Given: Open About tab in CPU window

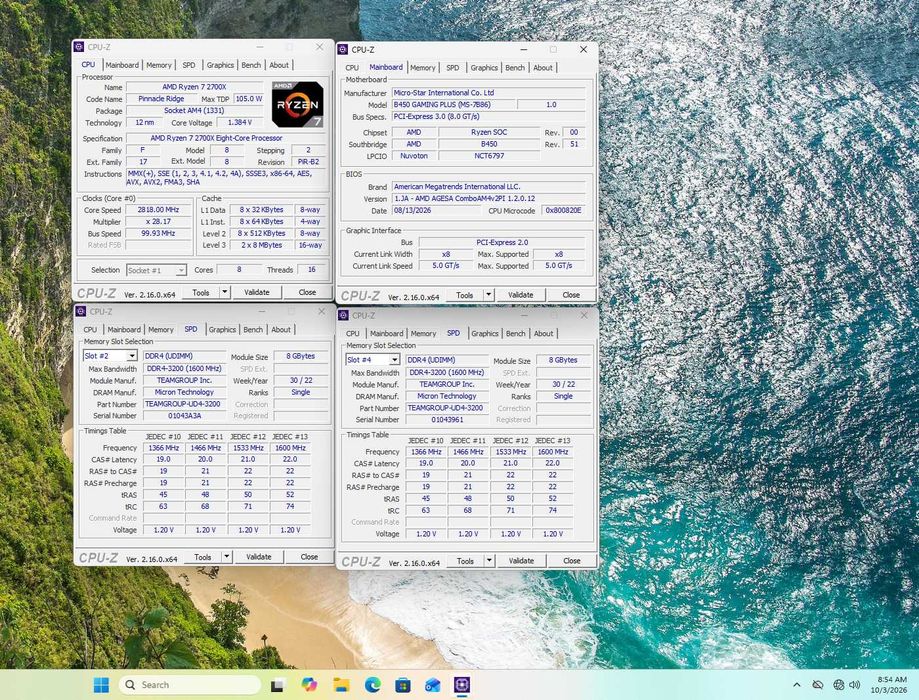Looking at the screenshot, I should click(279, 65).
